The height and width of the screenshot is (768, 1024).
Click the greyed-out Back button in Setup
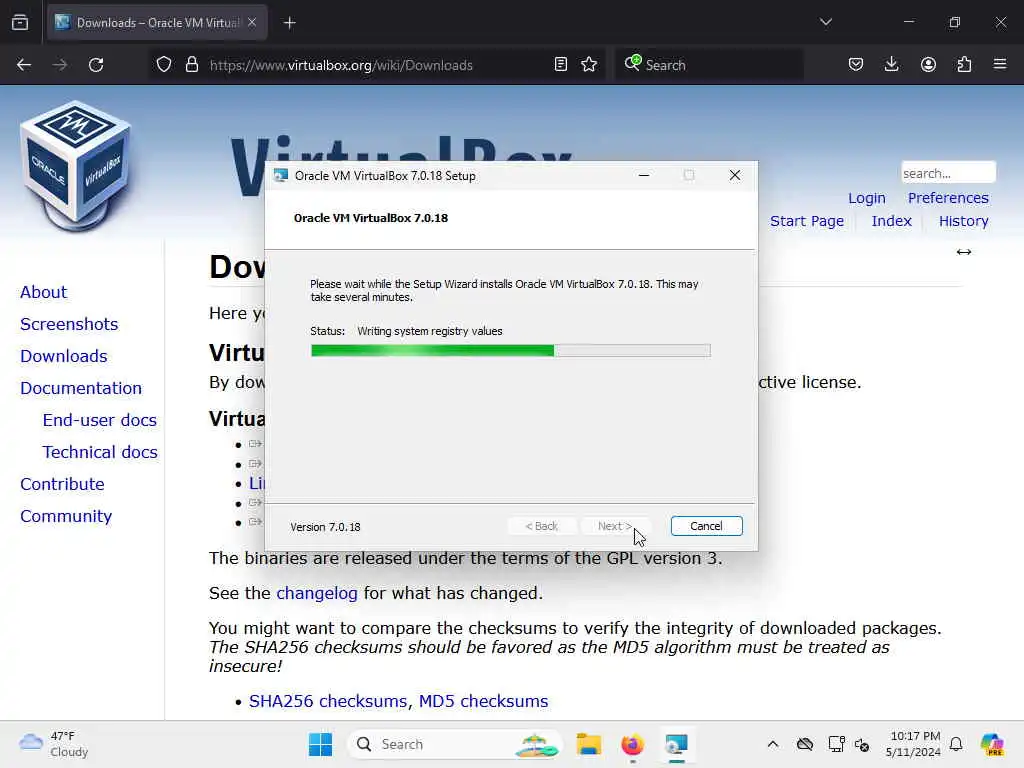pos(542,526)
